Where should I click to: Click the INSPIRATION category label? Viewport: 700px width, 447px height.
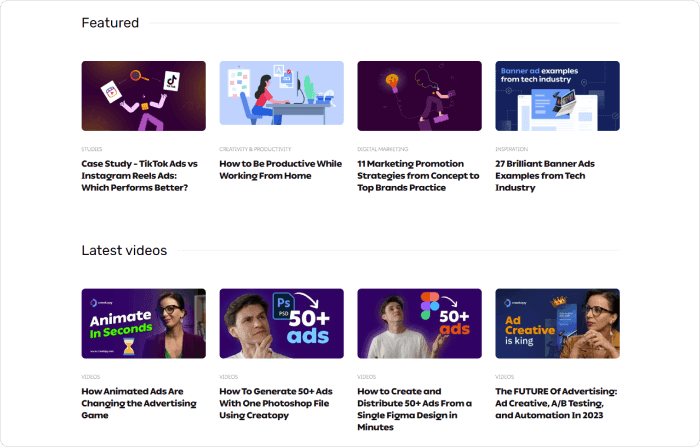(x=511, y=149)
